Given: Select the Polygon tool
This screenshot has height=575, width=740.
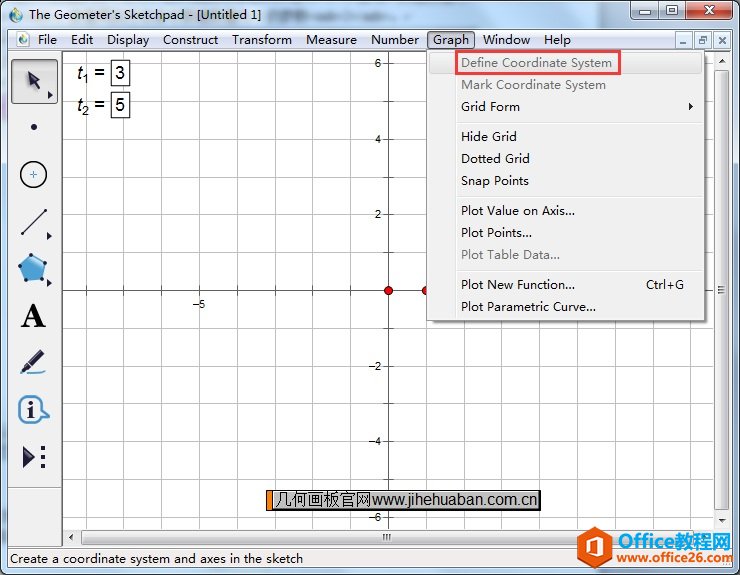Looking at the screenshot, I should coord(32,268).
